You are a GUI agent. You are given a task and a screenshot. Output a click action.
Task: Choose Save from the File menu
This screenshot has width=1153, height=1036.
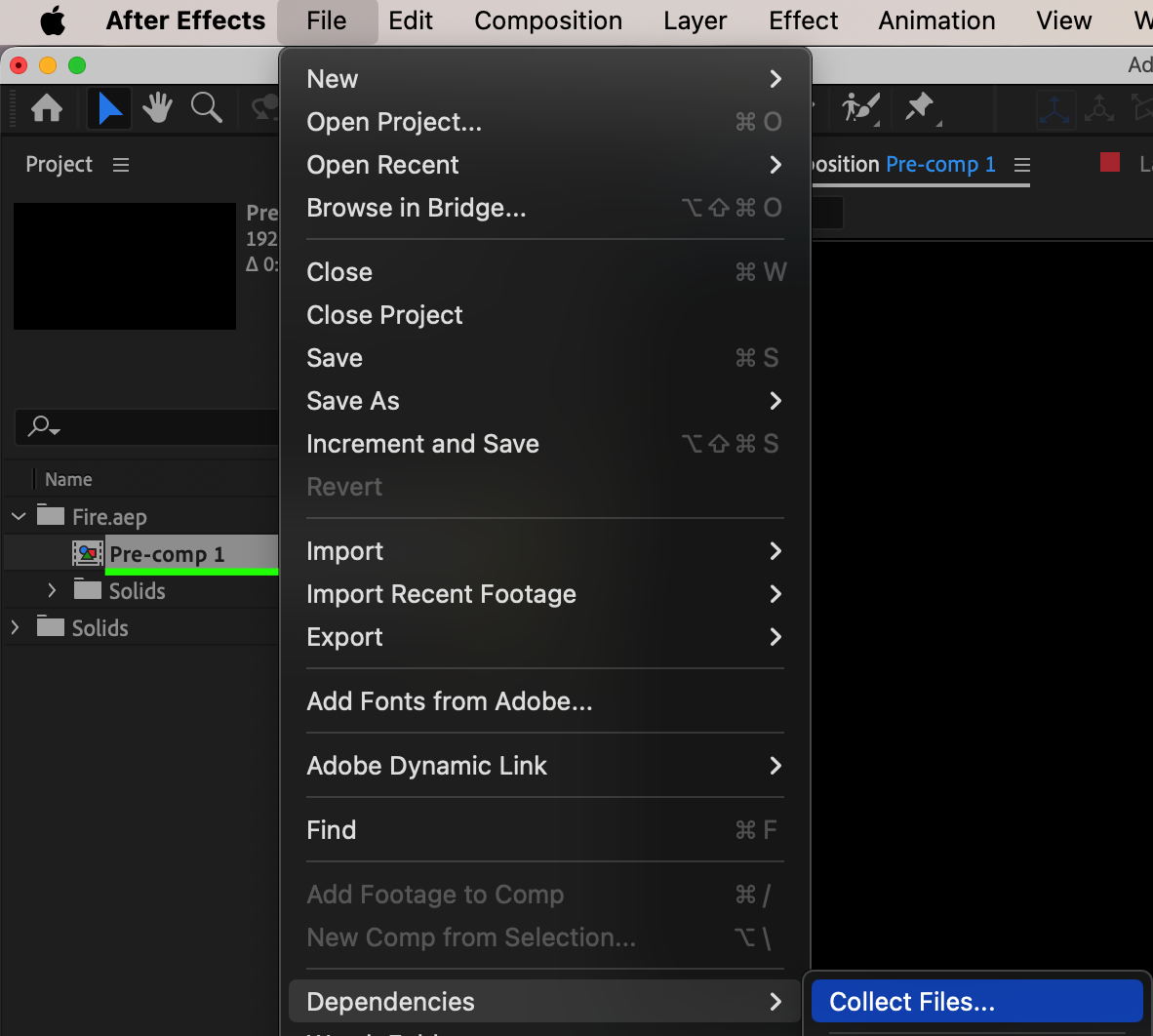(545, 358)
